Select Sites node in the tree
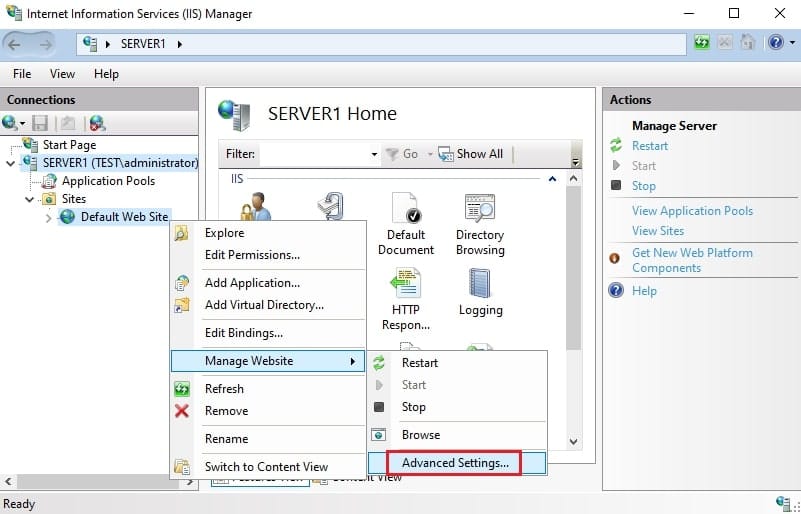801x514 pixels. 74,199
